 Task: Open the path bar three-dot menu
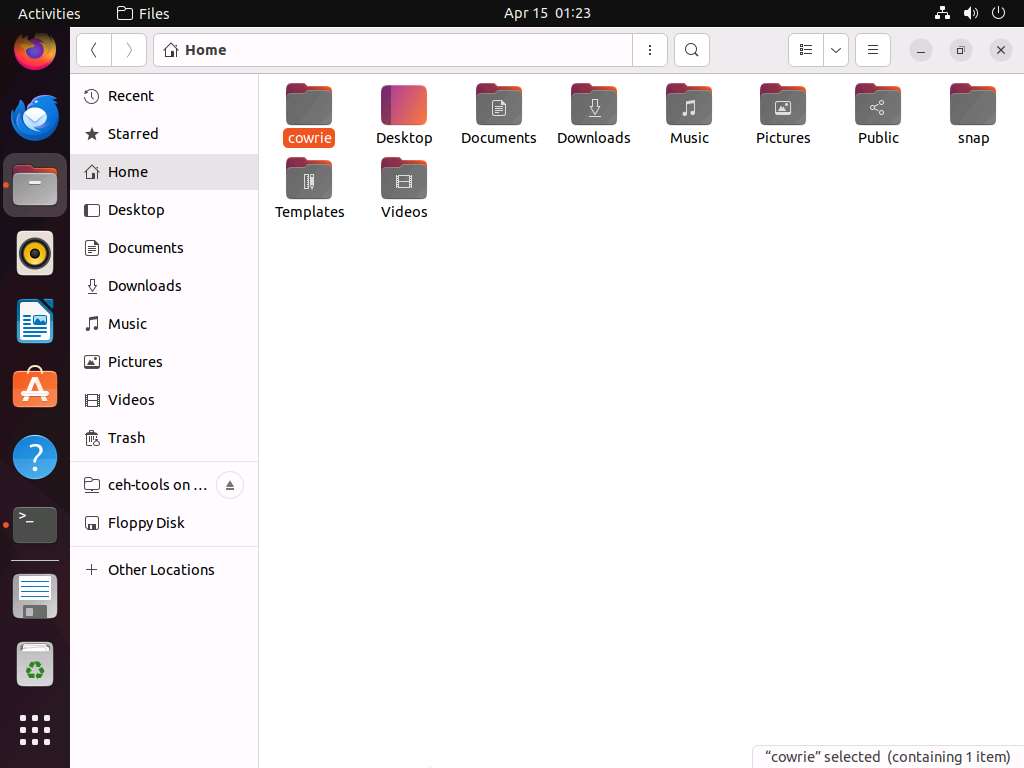[x=650, y=50]
